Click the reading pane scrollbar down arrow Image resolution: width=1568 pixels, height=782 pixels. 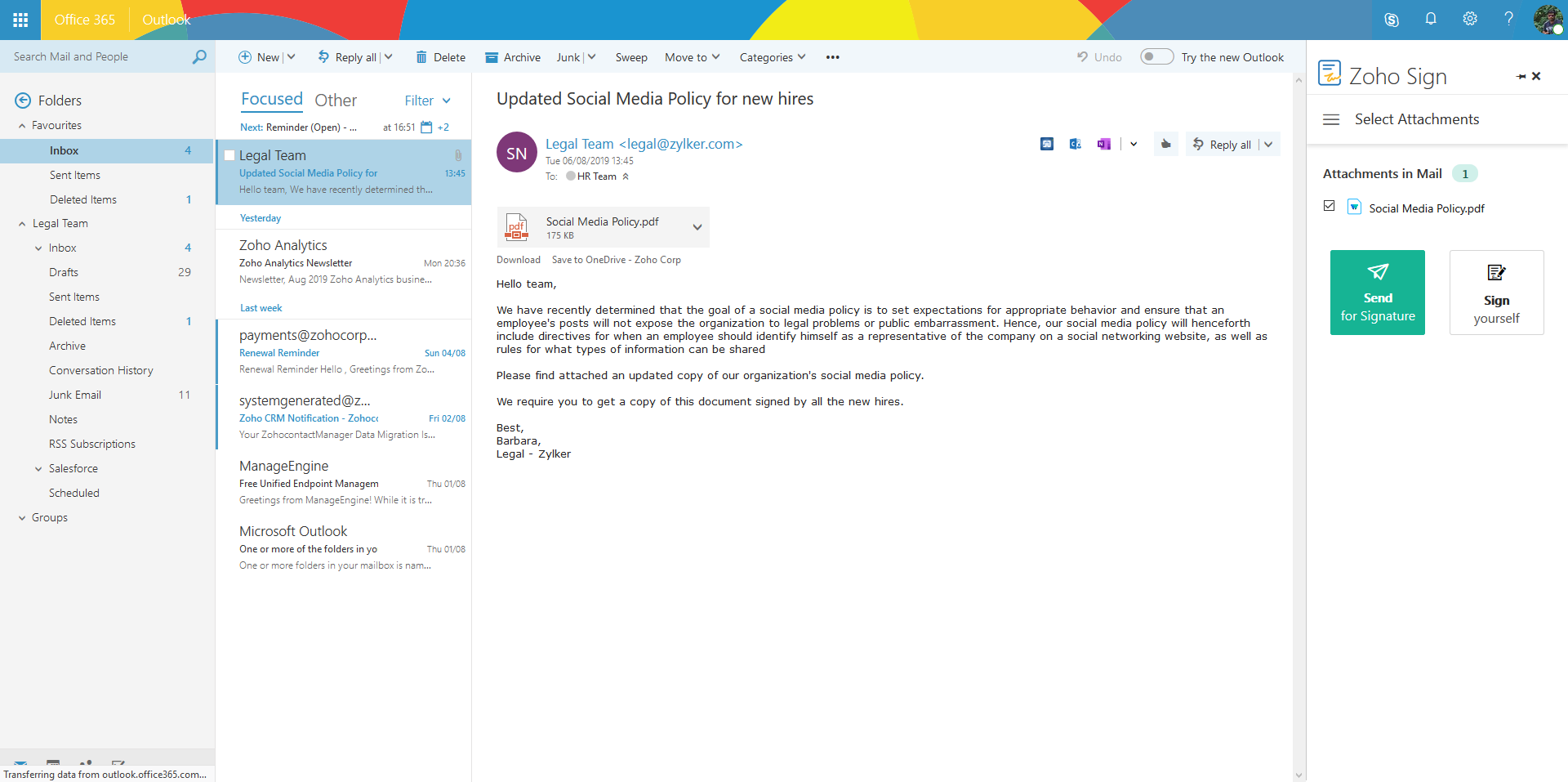(x=1298, y=775)
